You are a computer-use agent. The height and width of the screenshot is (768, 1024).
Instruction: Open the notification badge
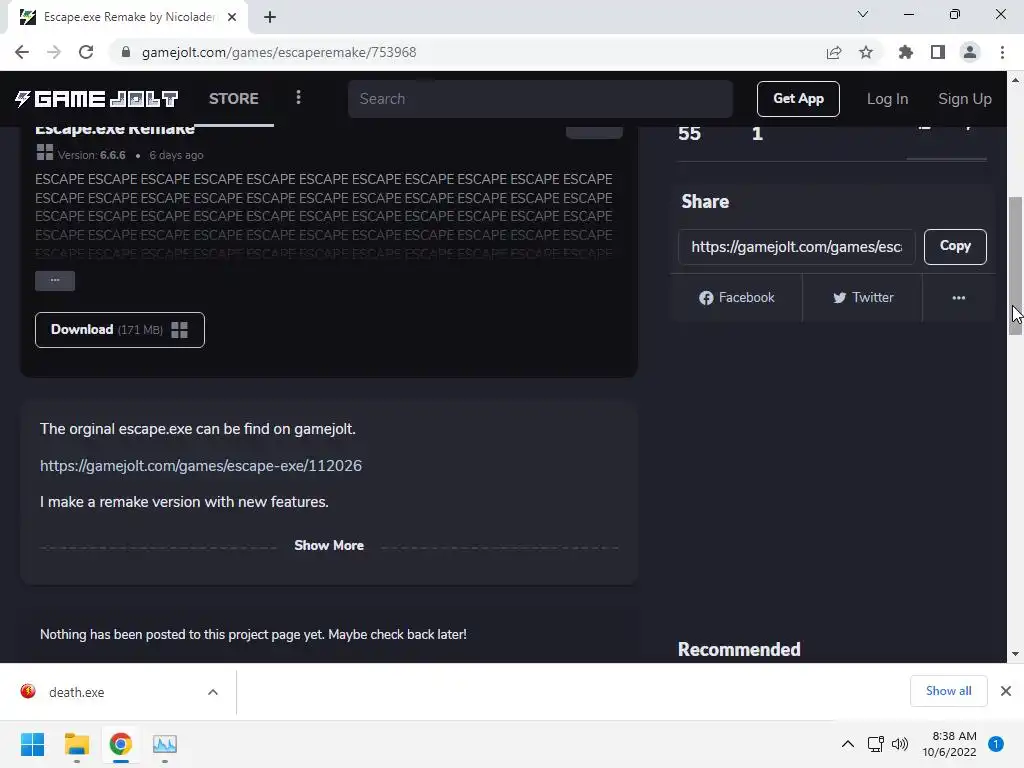click(x=996, y=744)
